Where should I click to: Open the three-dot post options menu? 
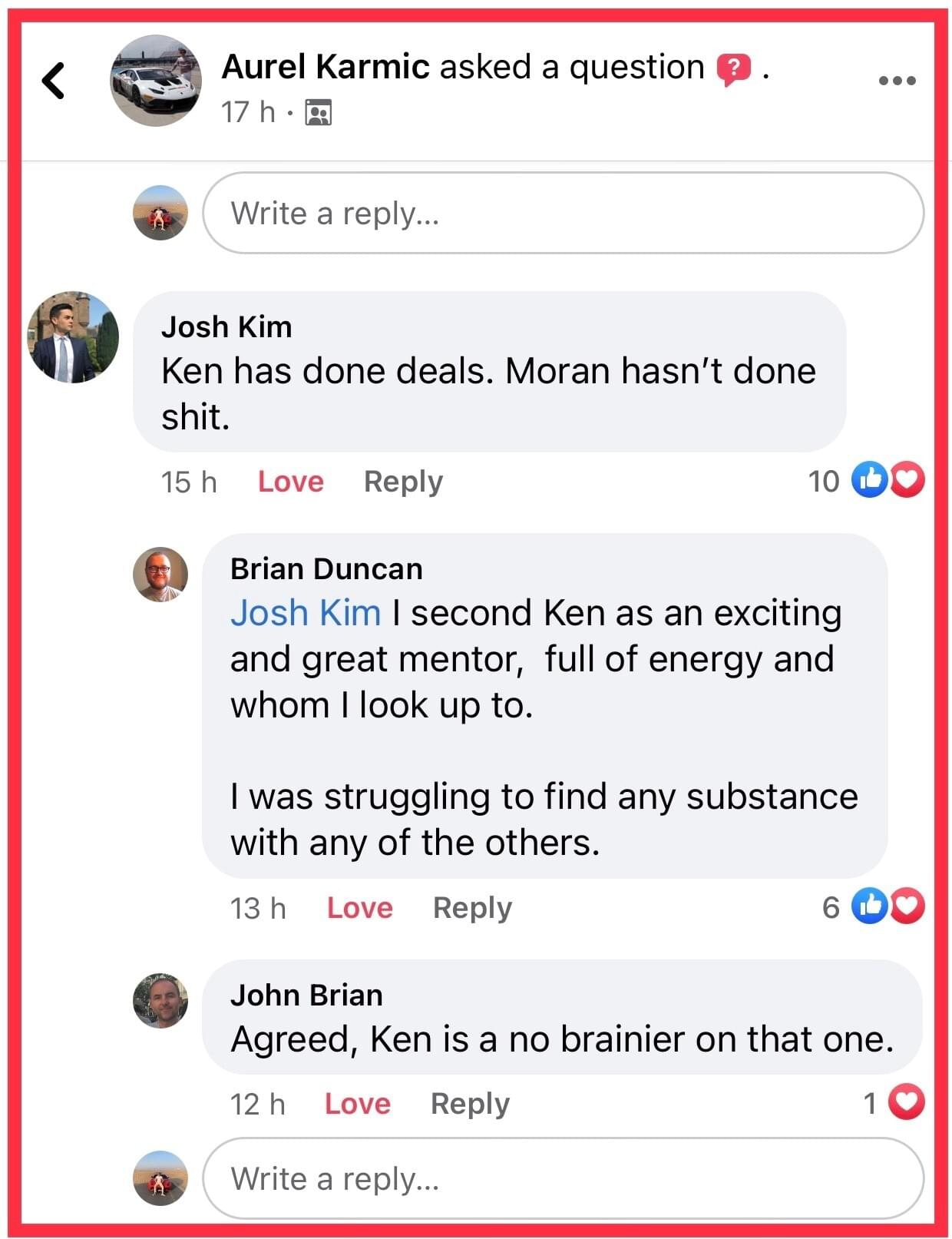(897, 80)
